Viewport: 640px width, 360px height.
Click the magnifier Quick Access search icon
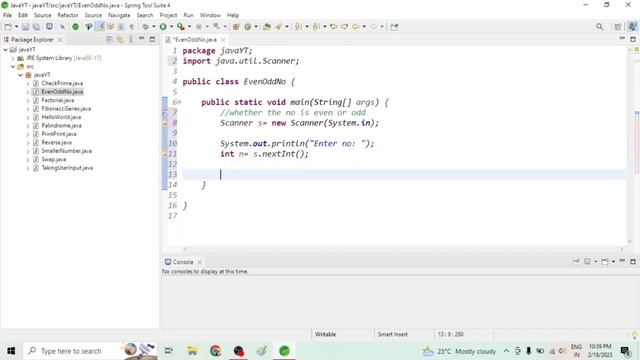coord(599,27)
